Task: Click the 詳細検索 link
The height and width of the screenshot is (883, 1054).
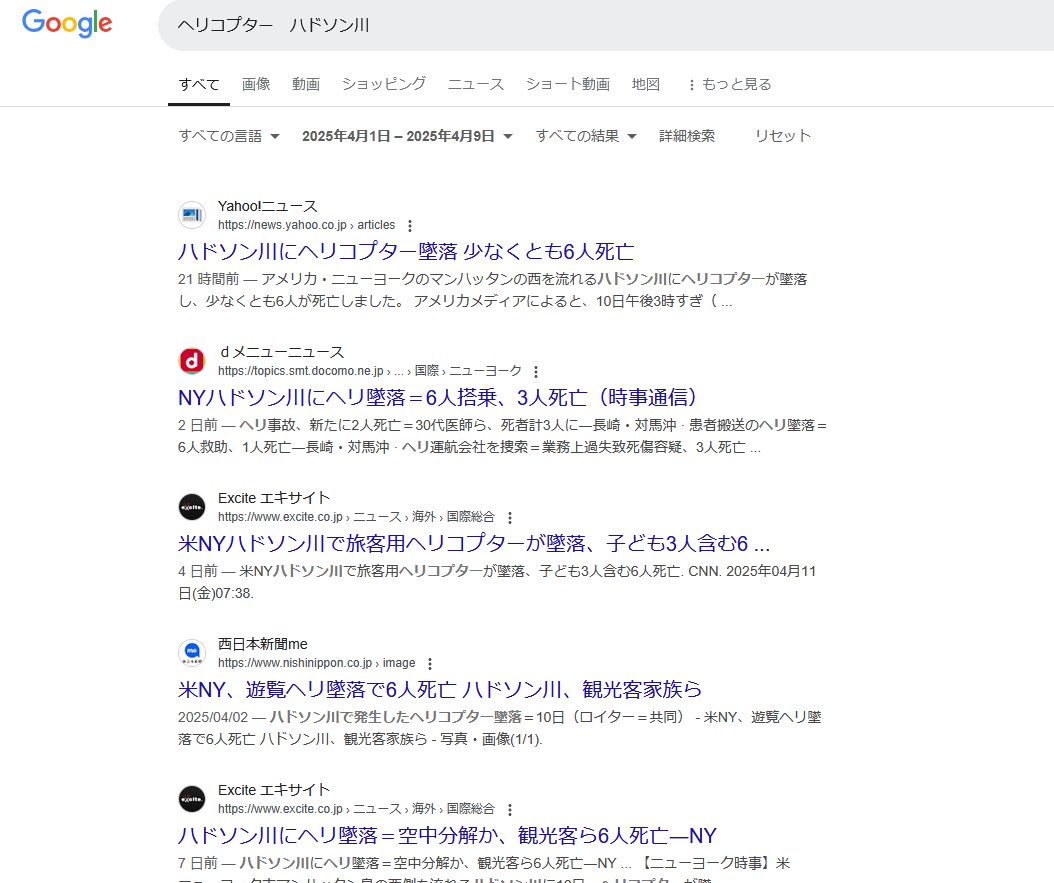Action: tap(687, 136)
